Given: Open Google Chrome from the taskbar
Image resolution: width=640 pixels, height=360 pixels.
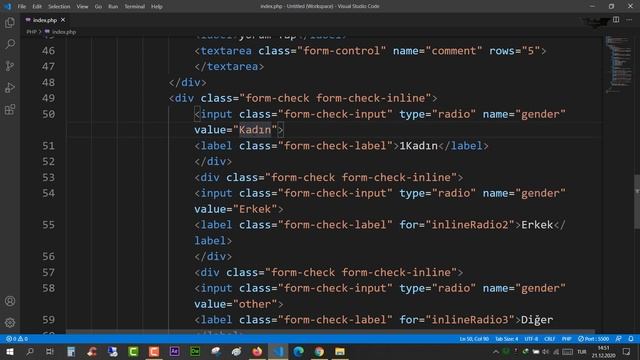Looking at the screenshot, I should tap(319, 351).
